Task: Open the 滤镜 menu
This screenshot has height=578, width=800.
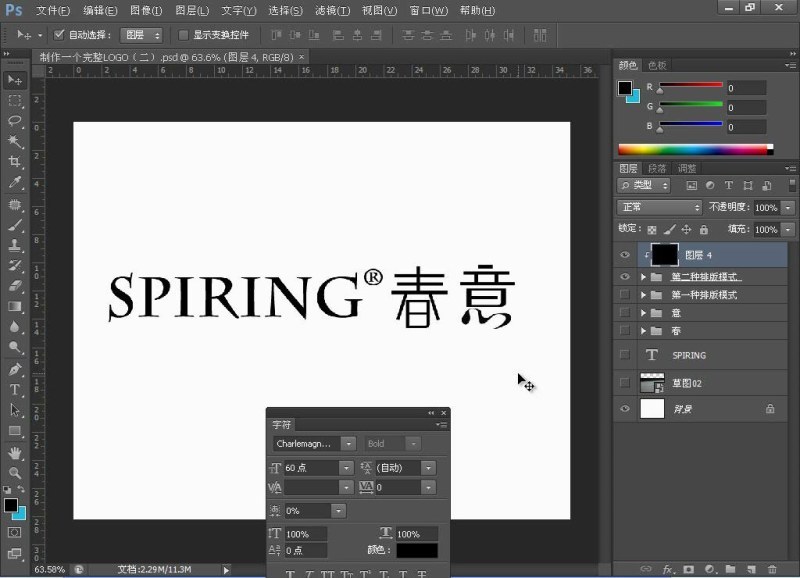Action: (x=333, y=10)
